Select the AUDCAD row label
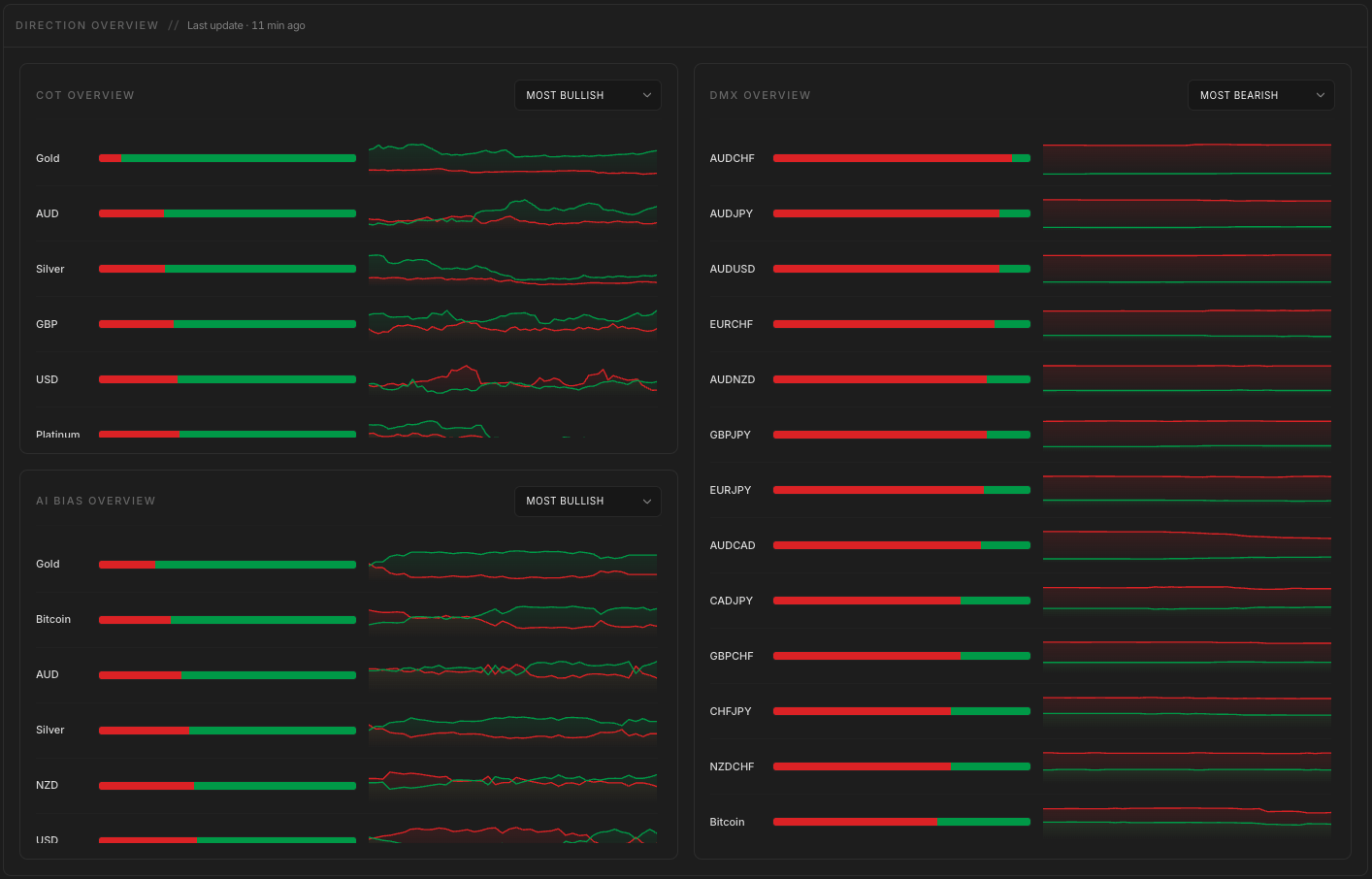The height and width of the screenshot is (879, 1372). [x=733, y=545]
